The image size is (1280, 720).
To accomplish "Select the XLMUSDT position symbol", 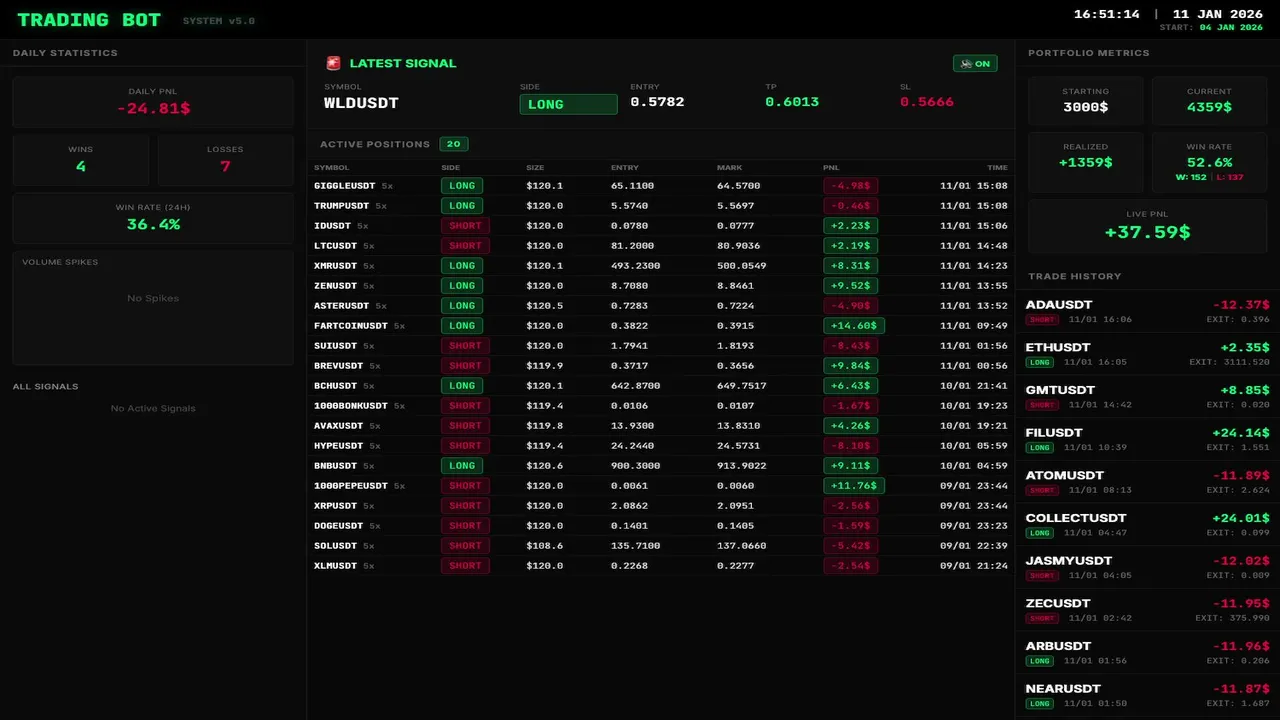I will pos(335,566).
